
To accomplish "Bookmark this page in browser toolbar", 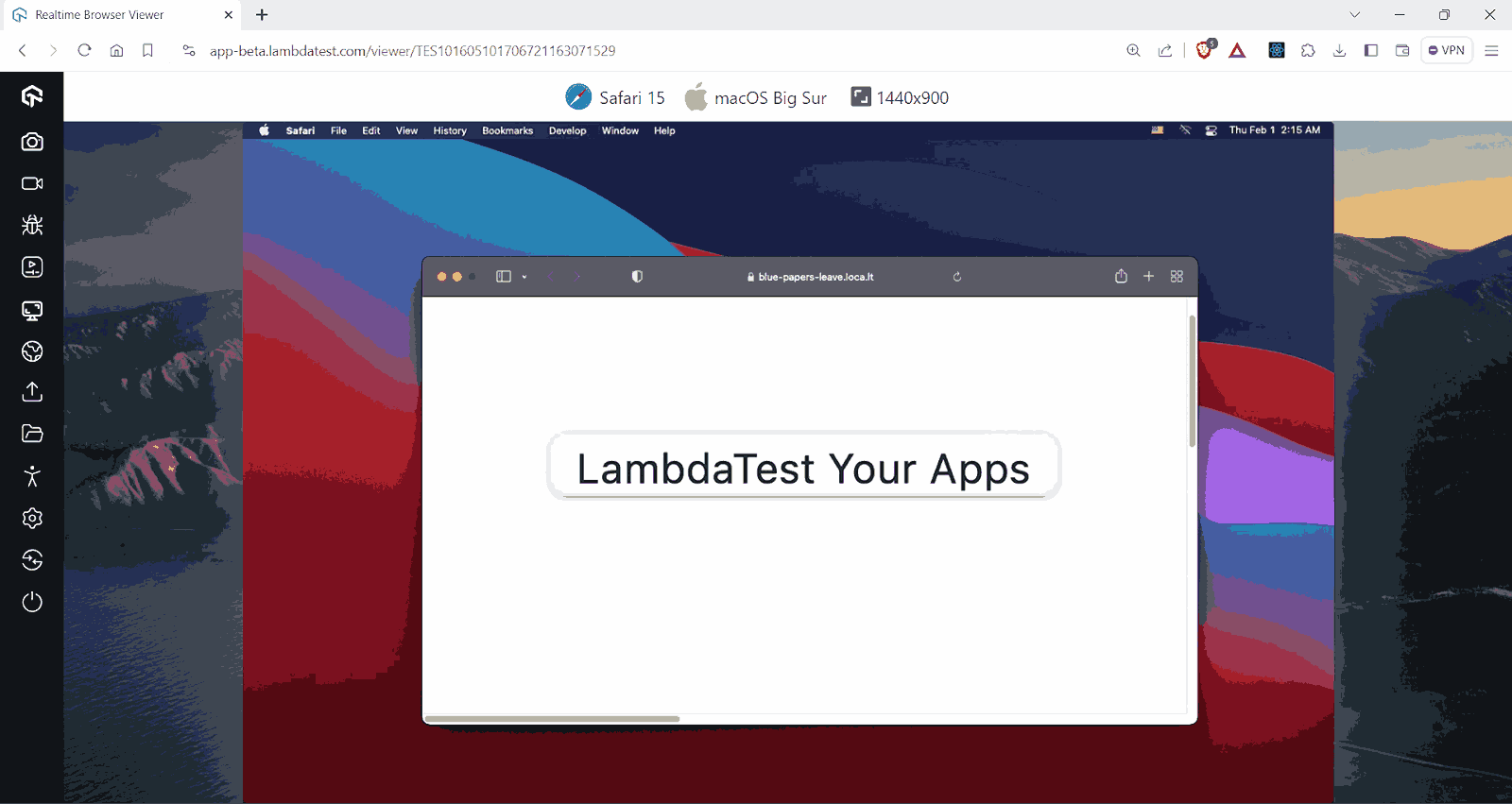I will 147,50.
